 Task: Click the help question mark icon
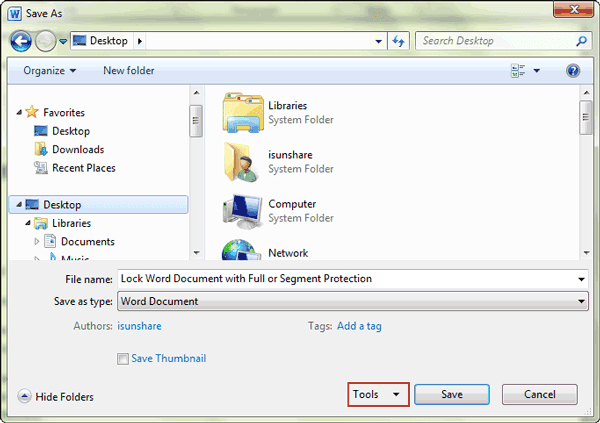click(573, 71)
